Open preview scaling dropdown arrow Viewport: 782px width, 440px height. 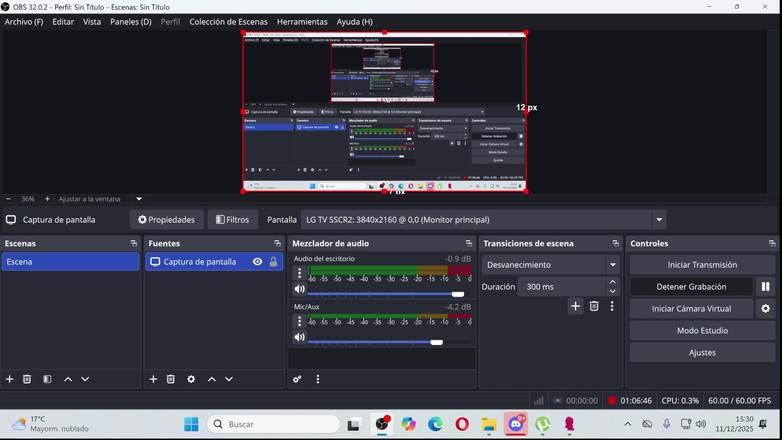139,199
